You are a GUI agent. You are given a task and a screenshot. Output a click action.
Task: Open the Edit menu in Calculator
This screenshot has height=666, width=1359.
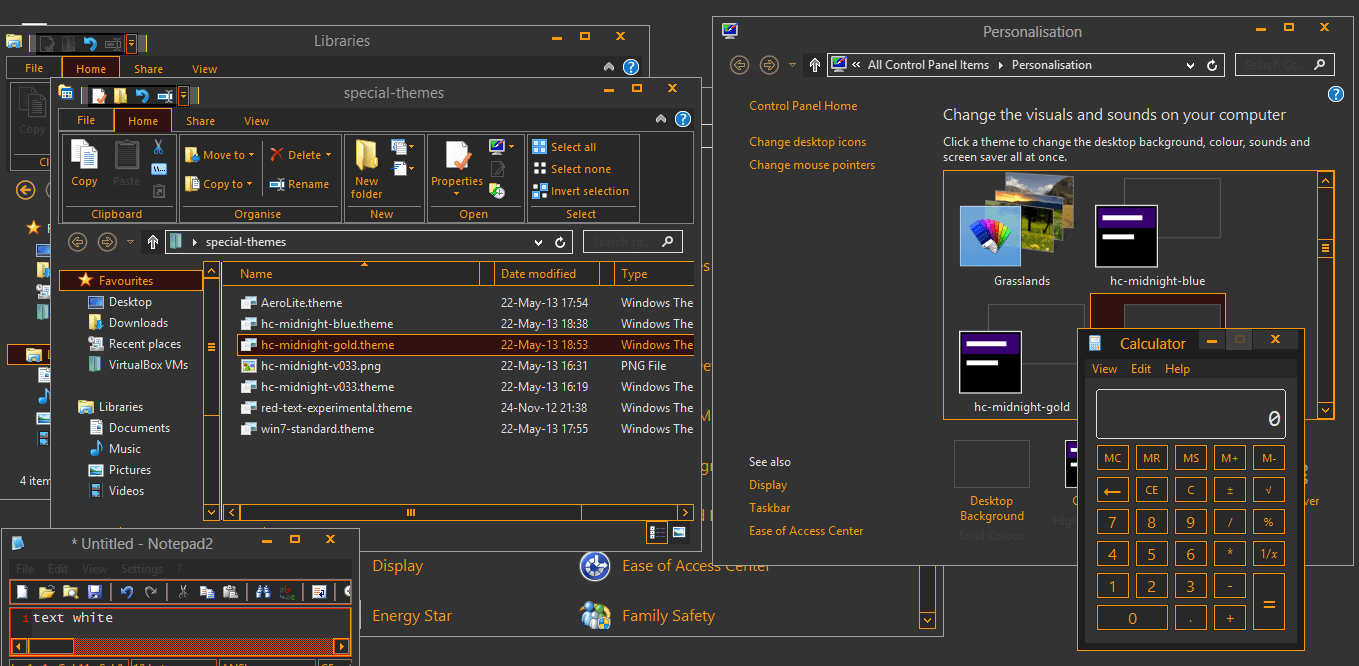point(1141,369)
